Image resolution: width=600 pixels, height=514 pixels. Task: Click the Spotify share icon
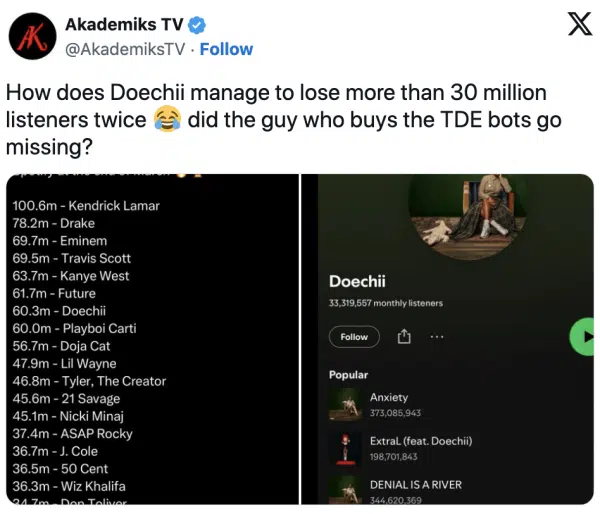pyautogui.click(x=405, y=337)
